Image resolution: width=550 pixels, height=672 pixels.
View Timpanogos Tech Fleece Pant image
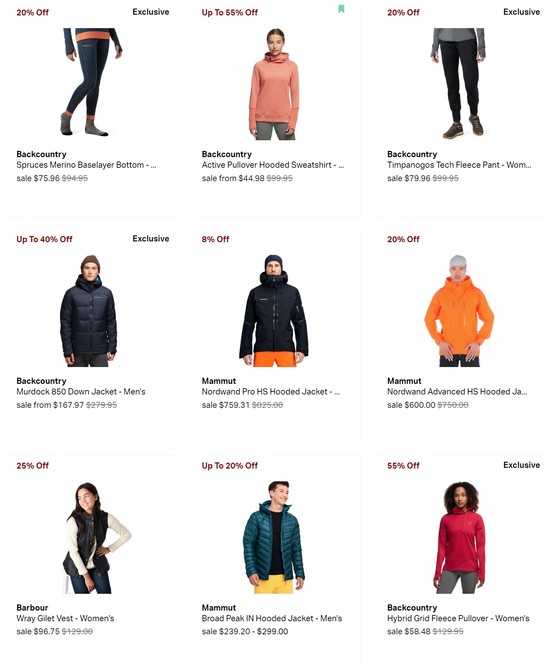(459, 83)
